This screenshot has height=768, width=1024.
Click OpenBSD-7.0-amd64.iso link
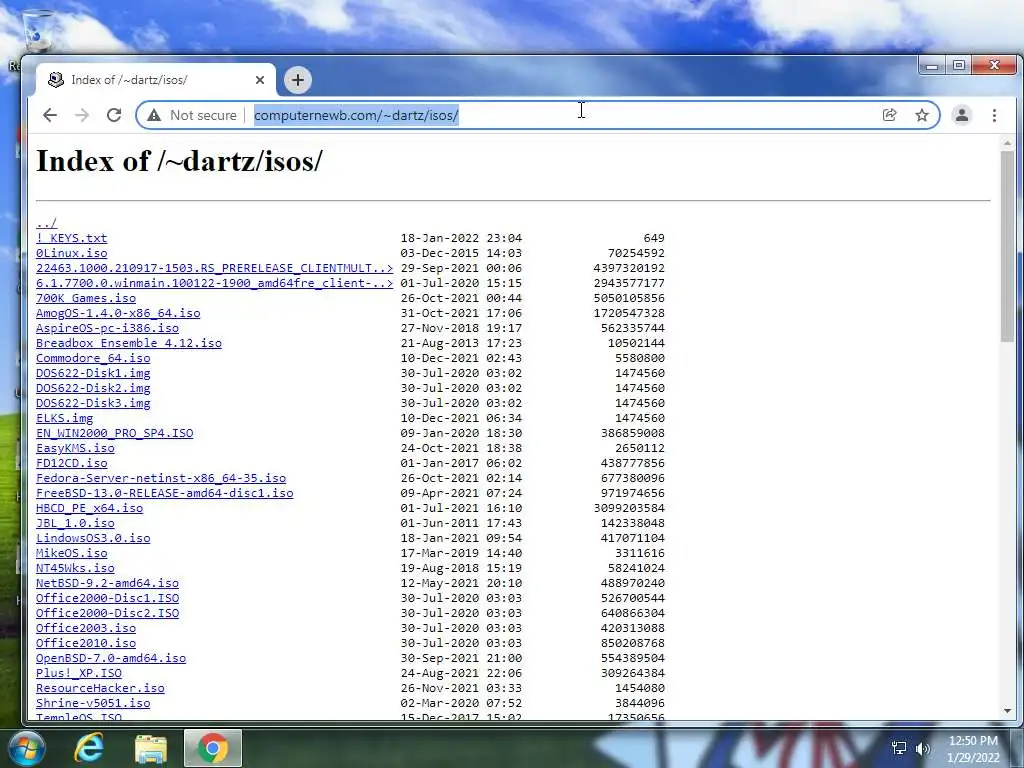(x=111, y=659)
